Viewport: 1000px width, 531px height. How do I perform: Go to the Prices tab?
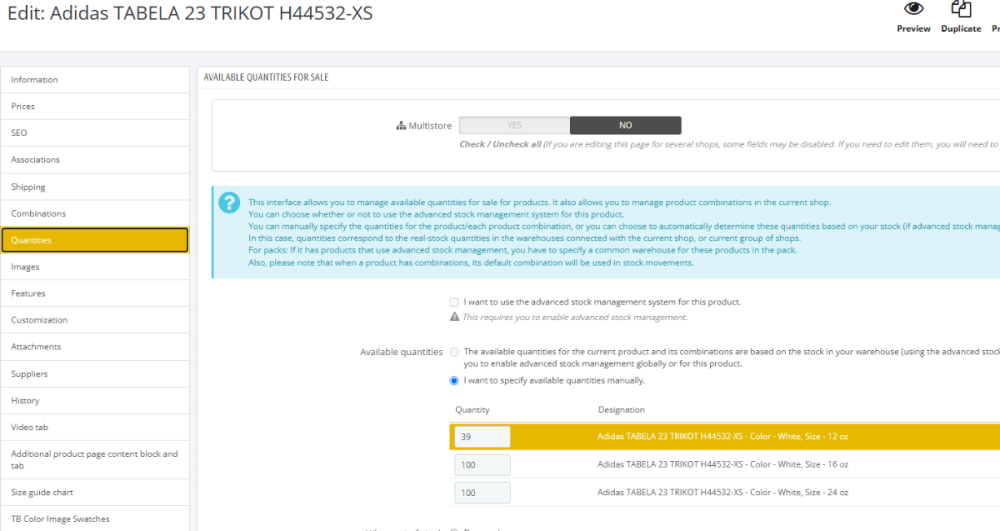click(x=95, y=106)
